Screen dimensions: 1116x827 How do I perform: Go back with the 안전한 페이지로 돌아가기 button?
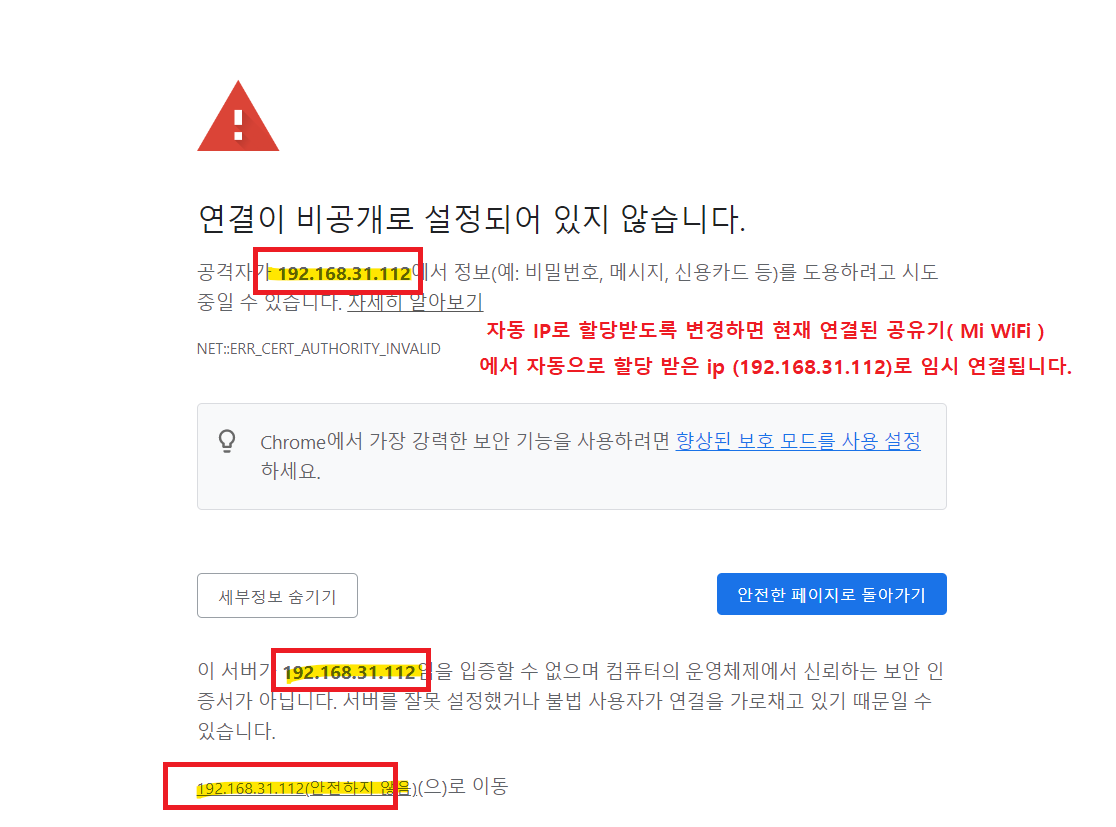(831, 594)
